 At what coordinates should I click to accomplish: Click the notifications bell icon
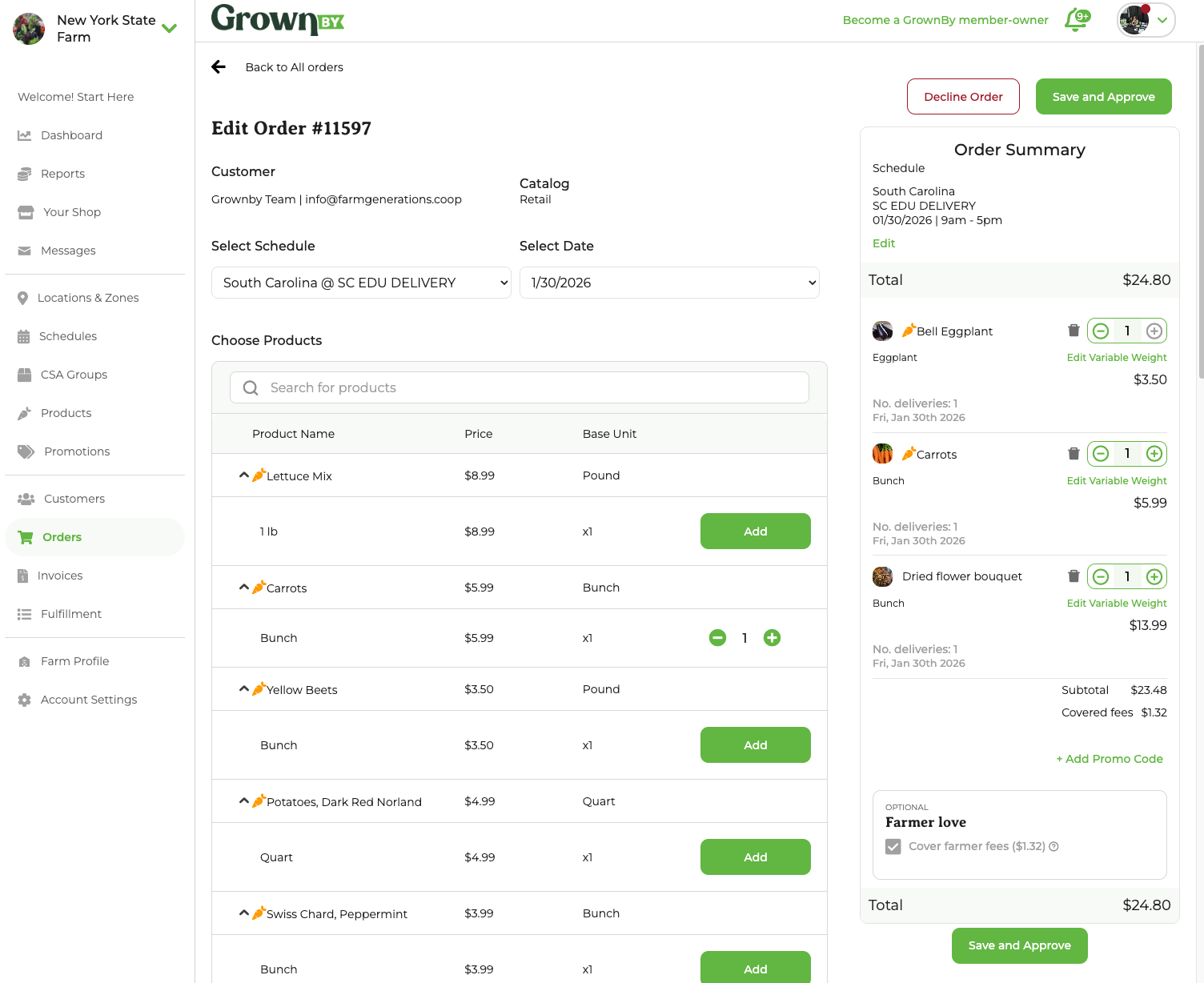point(1076,20)
